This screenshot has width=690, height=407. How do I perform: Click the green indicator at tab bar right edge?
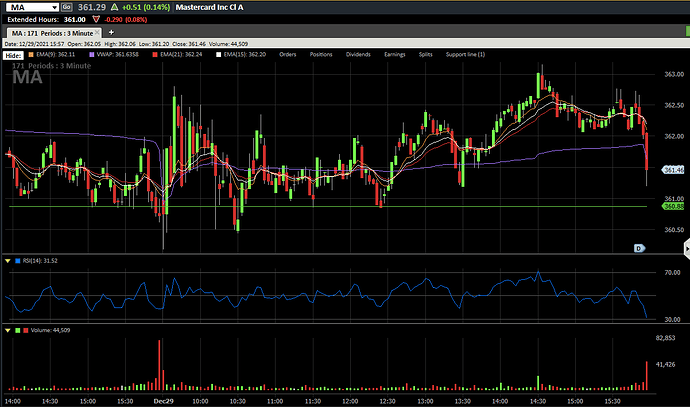pos(688,31)
